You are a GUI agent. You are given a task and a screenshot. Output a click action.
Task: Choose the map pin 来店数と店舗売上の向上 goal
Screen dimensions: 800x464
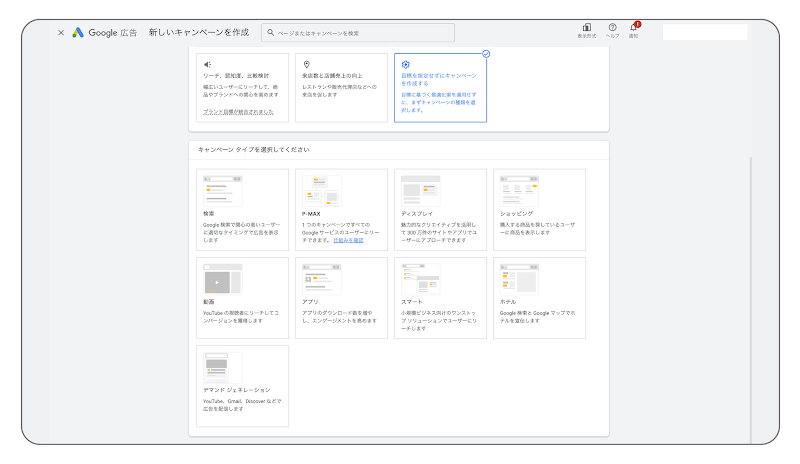(x=341, y=88)
